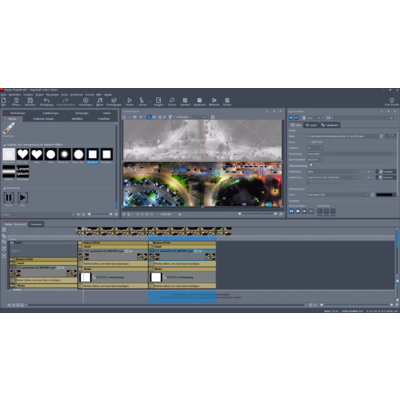Switch to the Storyboard timeline tab
Viewport: 400px width, 400px height.
36,224
